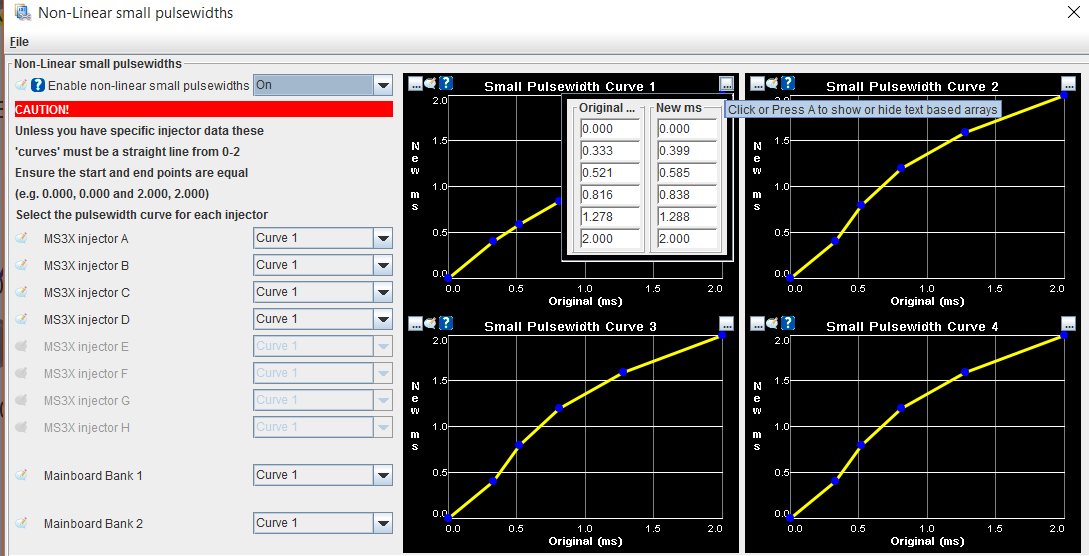Click the Original ms field showing 0.333
This screenshot has width=1089, height=556.
point(610,151)
